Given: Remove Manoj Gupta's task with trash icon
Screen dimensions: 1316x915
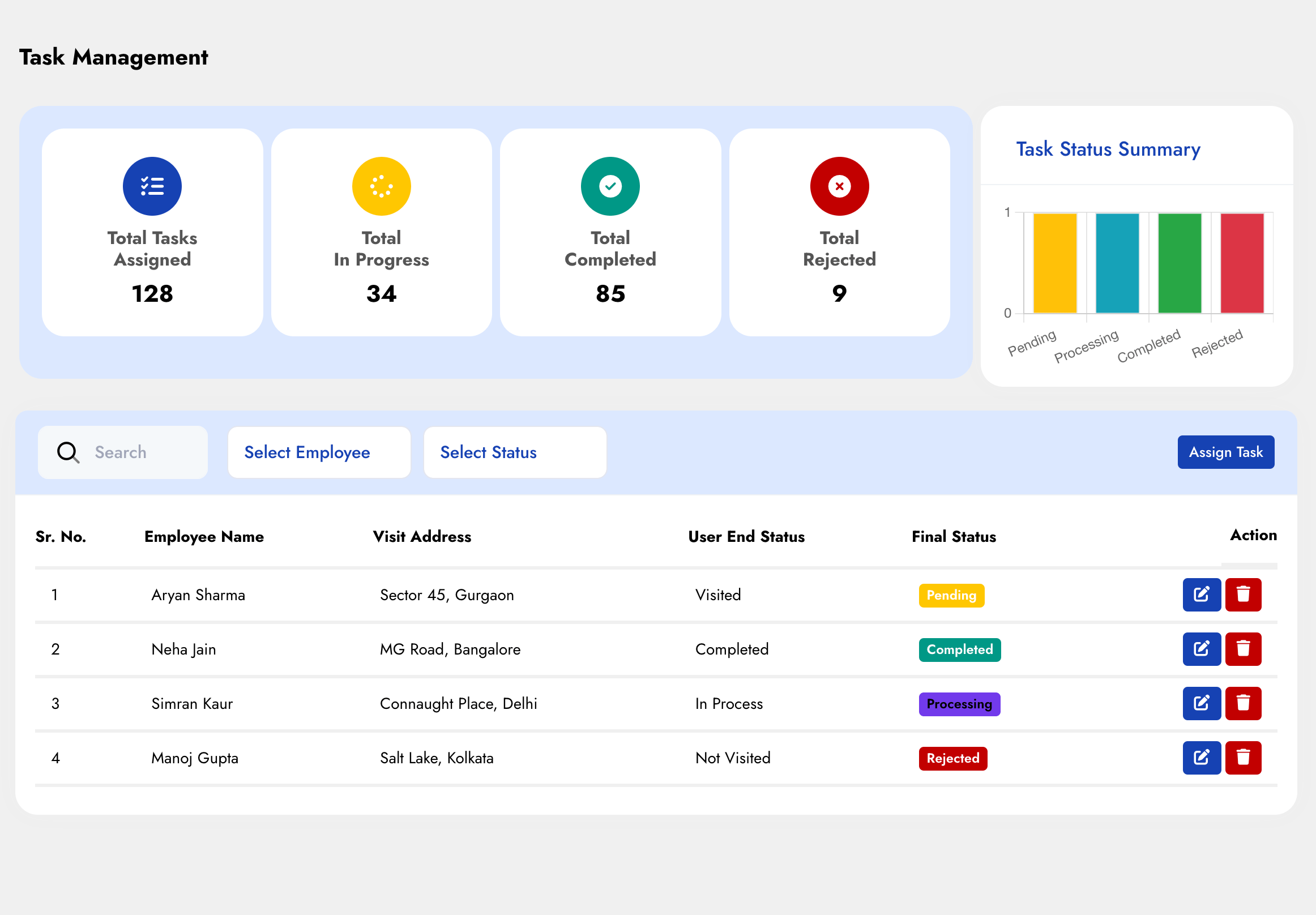Looking at the screenshot, I should click(x=1242, y=758).
